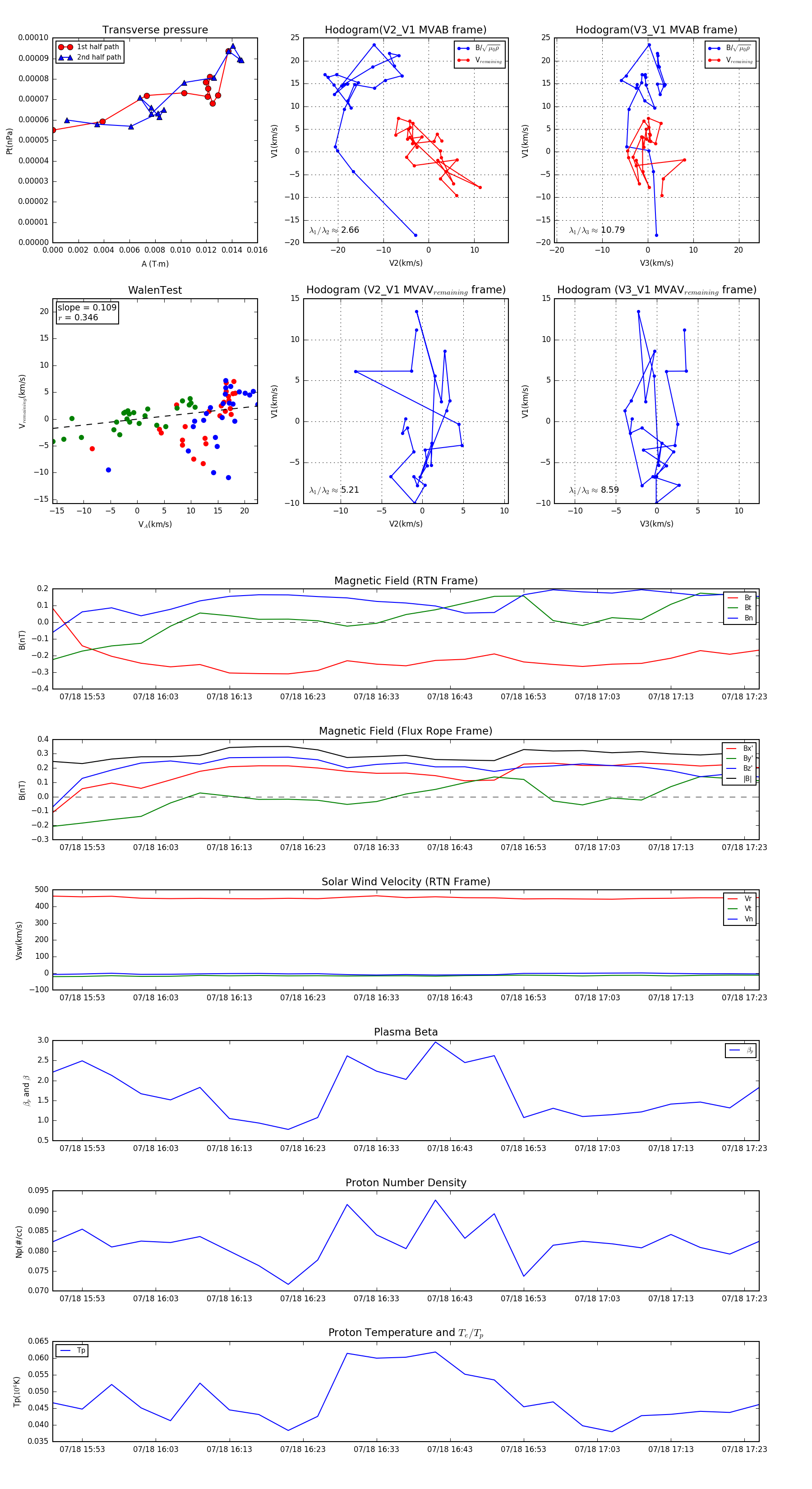The height and width of the screenshot is (1489, 812).
Task: Select B/√μ0ρ legend entry in V3_V1 MVAB hodogram
Action: click(730, 49)
